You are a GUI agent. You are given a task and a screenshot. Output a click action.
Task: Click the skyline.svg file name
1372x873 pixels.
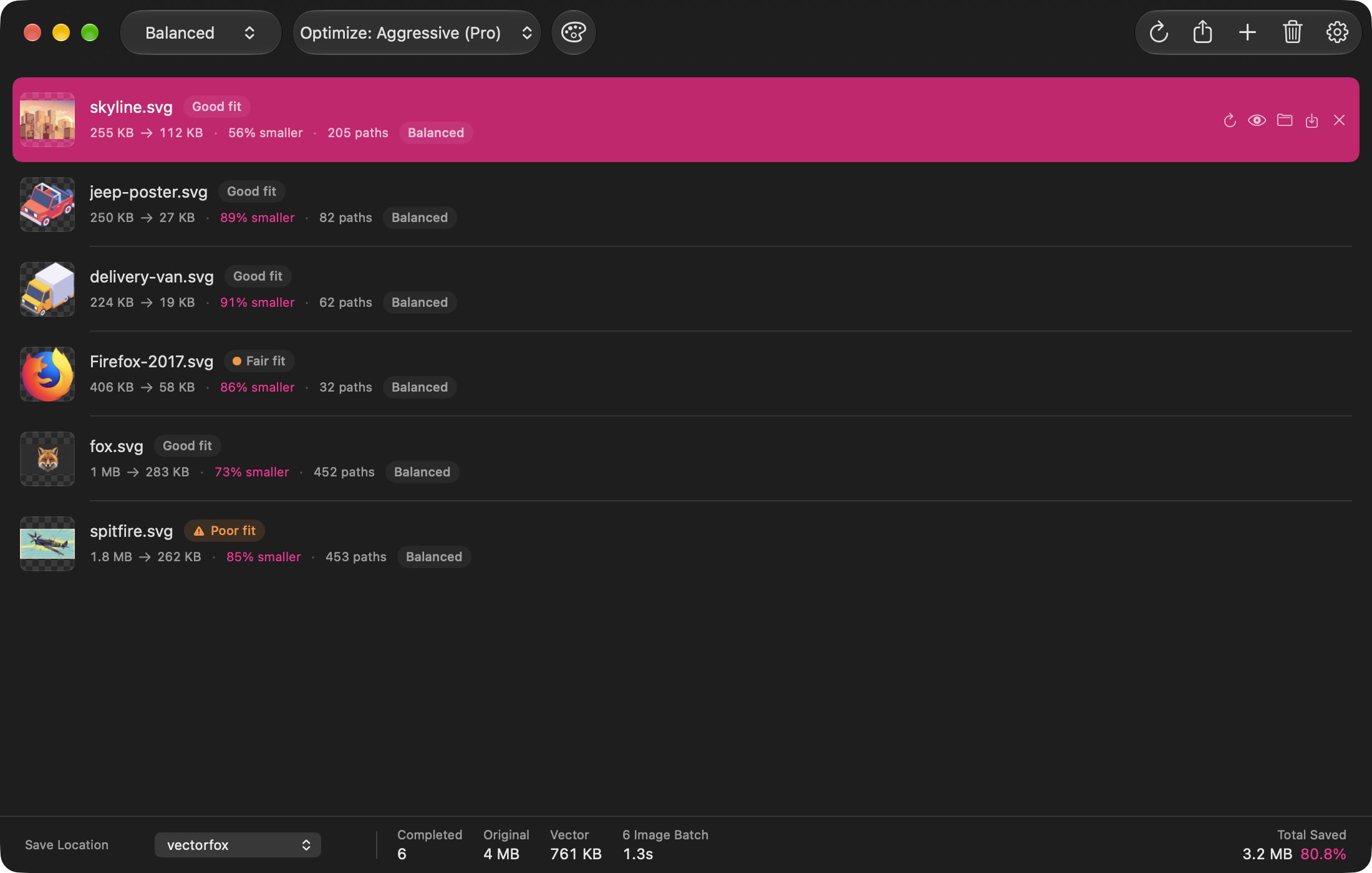pyautogui.click(x=131, y=107)
